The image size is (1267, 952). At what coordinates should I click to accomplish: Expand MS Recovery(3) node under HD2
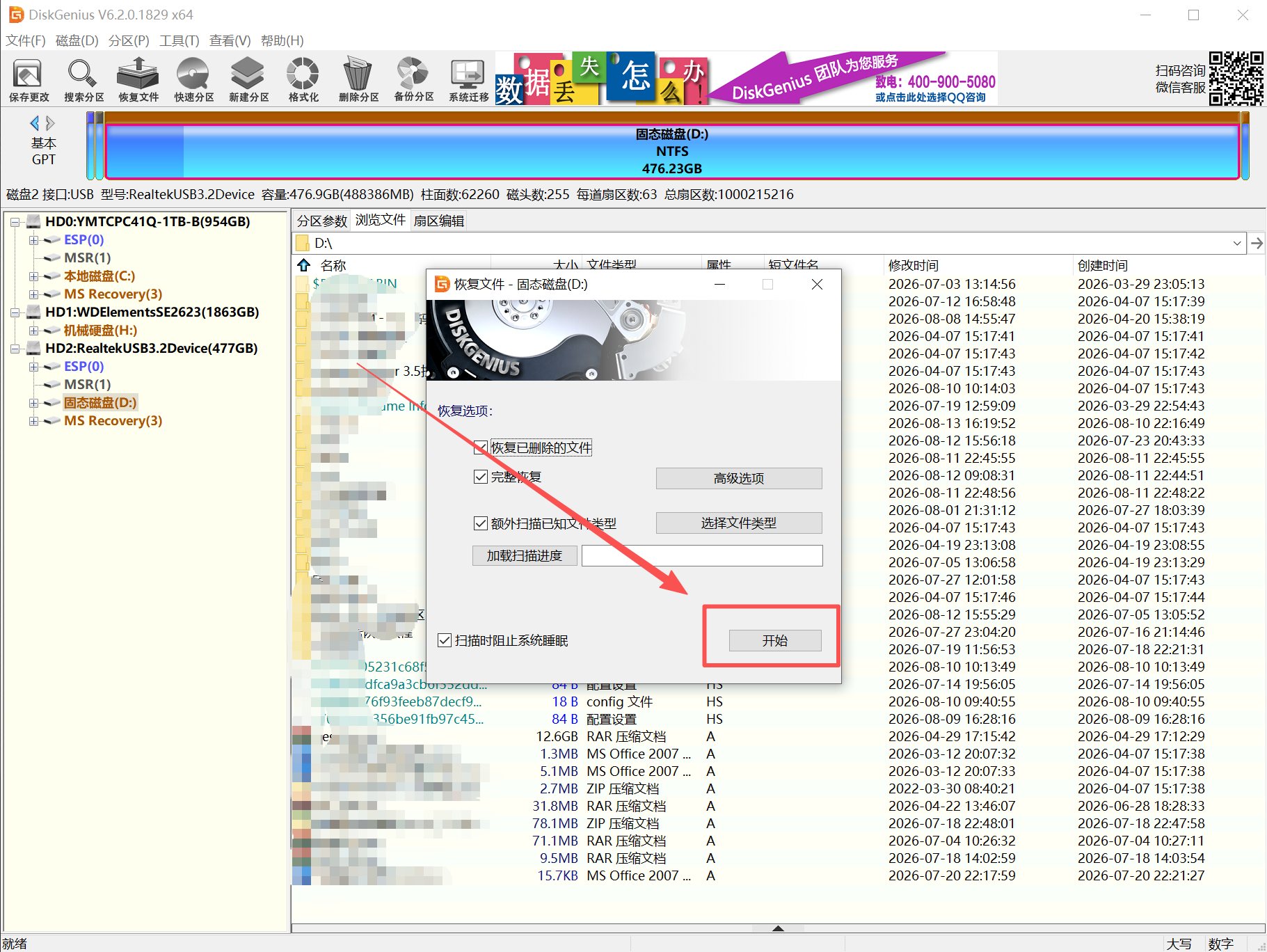click(x=33, y=421)
